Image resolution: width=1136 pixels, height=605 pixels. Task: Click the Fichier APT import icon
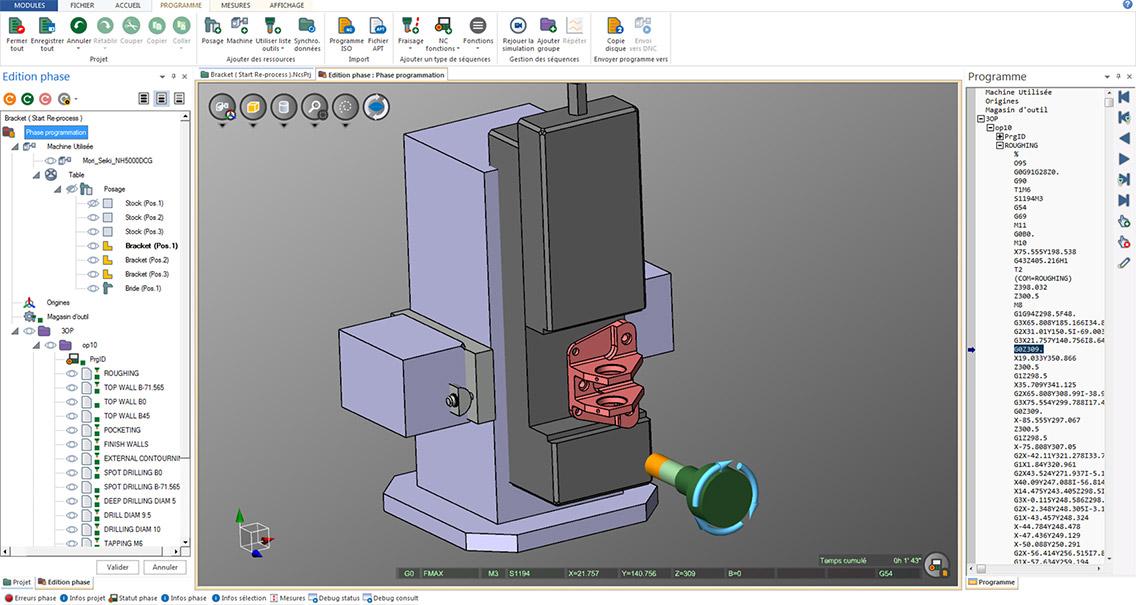[x=378, y=26]
